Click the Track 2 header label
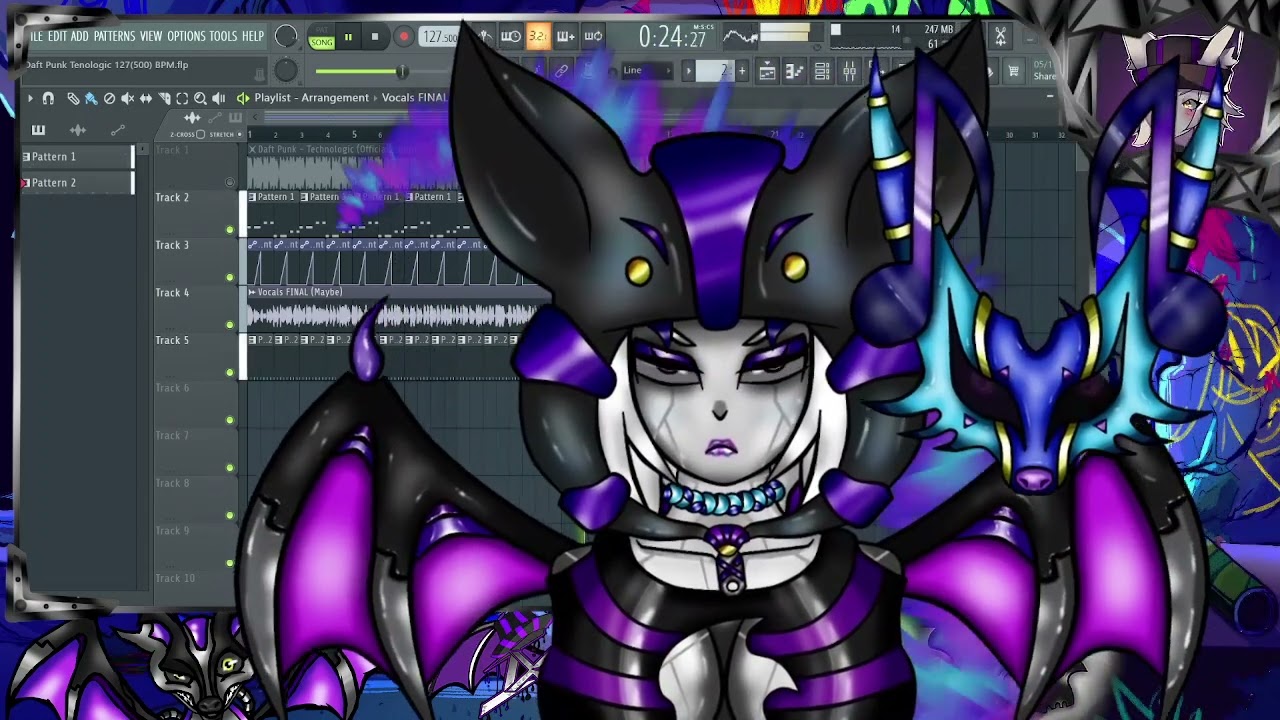The width and height of the screenshot is (1280, 720). [x=172, y=198]
